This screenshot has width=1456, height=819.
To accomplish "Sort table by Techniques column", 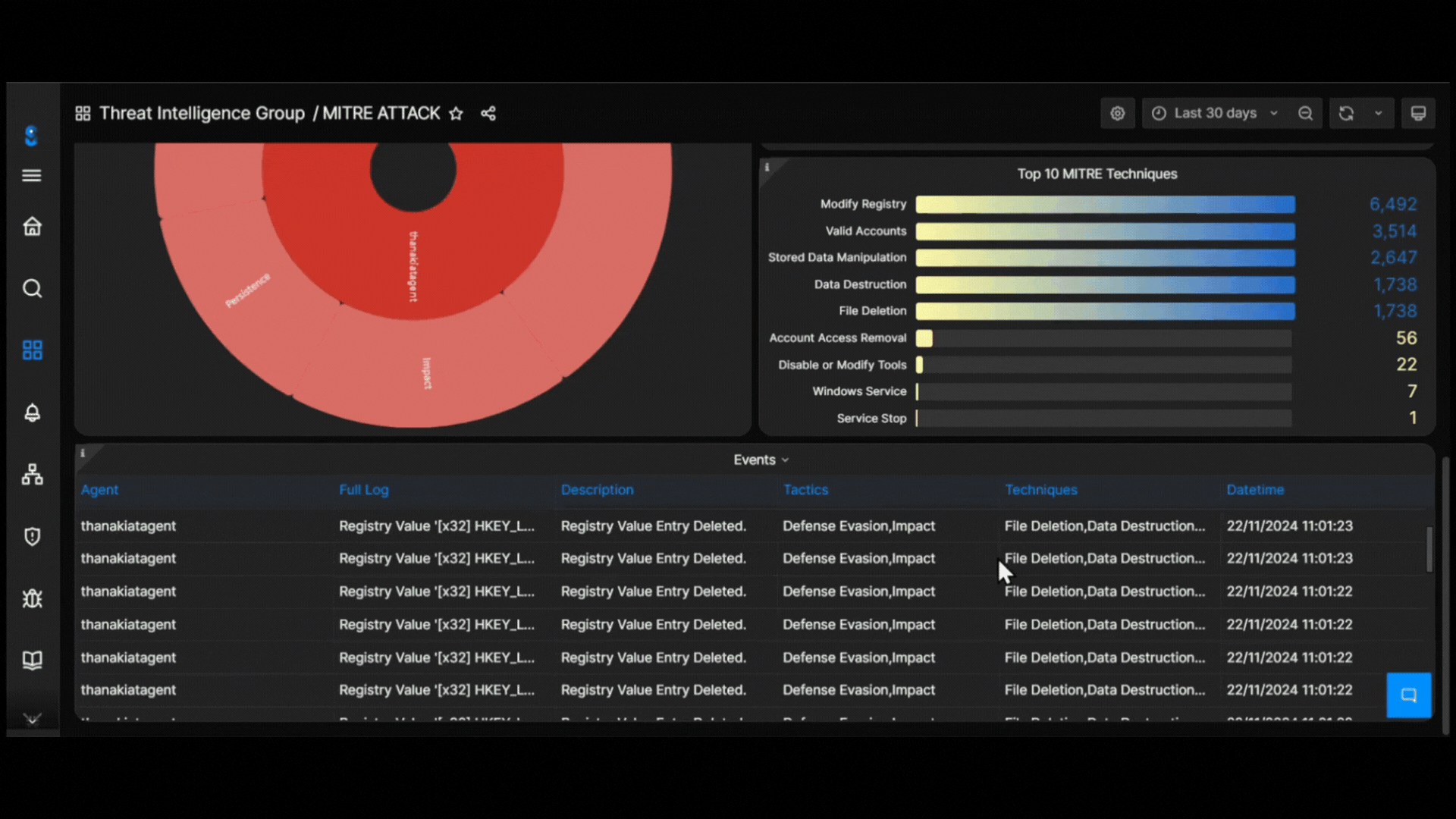I will (1040, 490).
